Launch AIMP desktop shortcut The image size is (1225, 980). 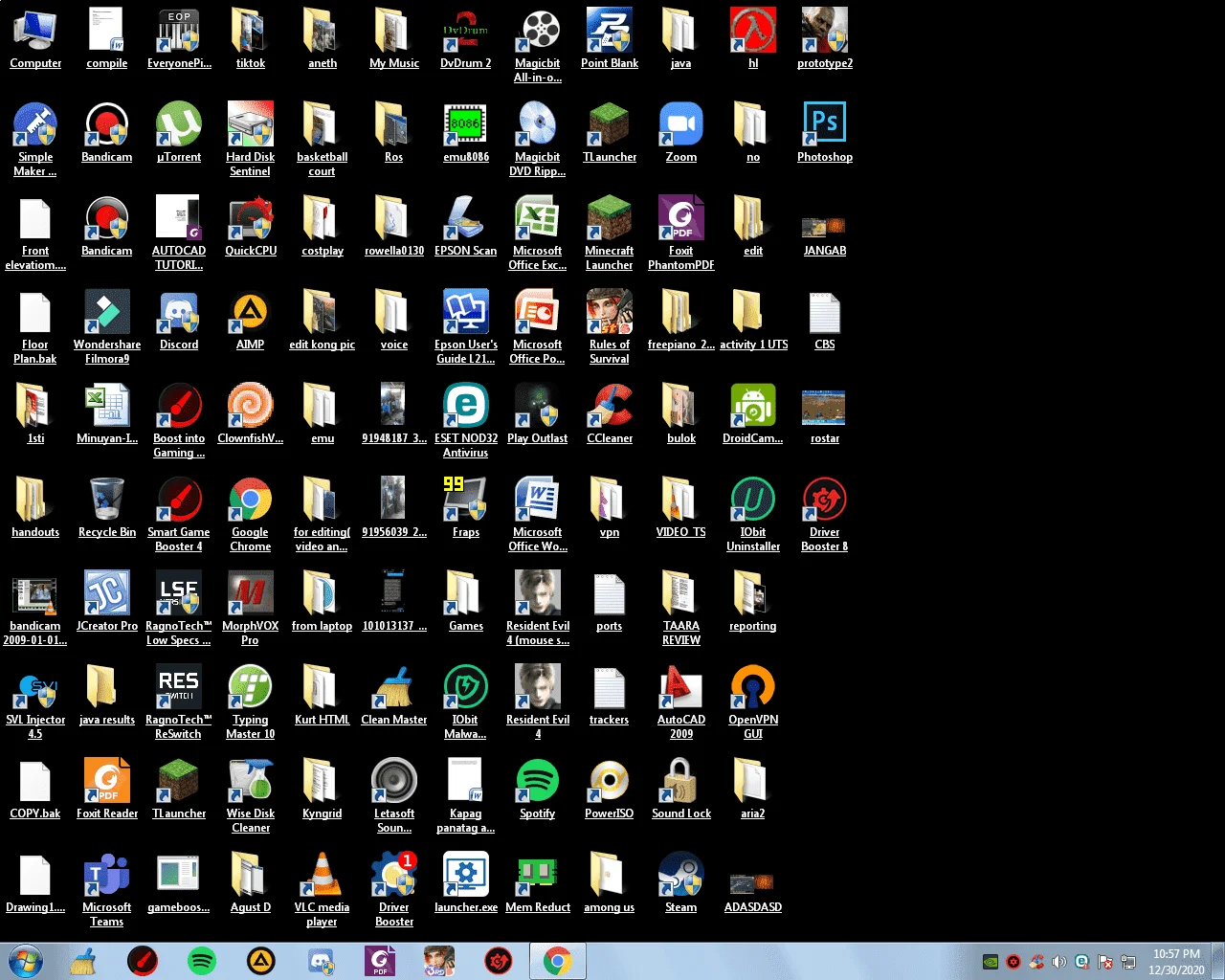pos(251,320)
